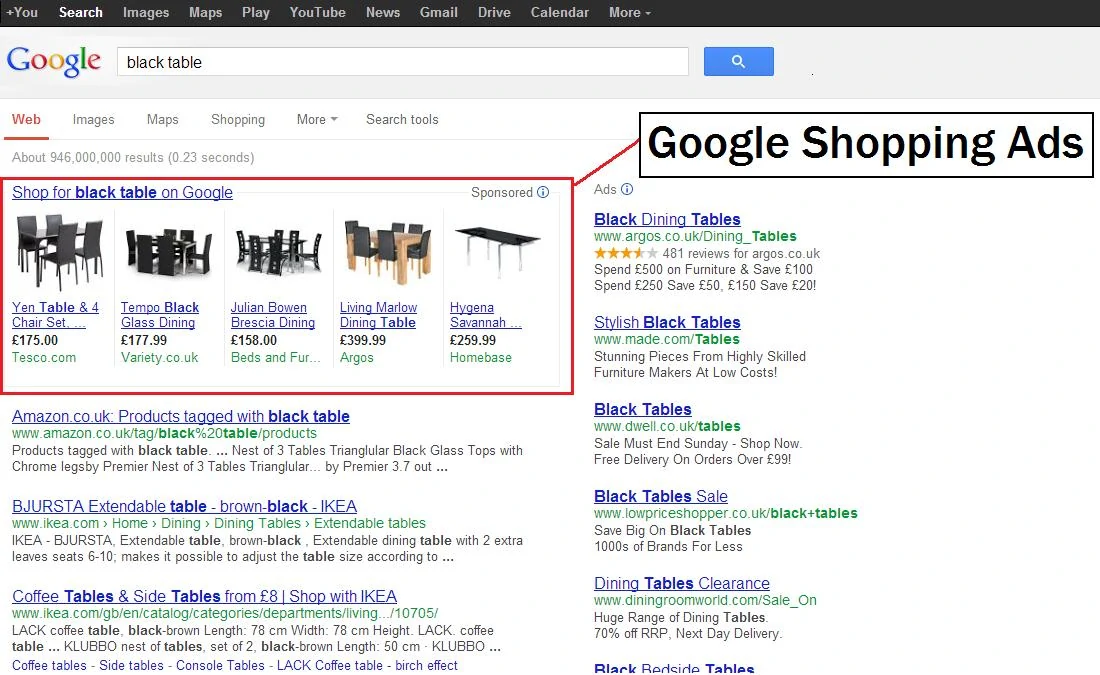Select the Living Marlow Dining Table thumbnail
The height and width of the screenshot is (675, 1100).
[388, 248]
